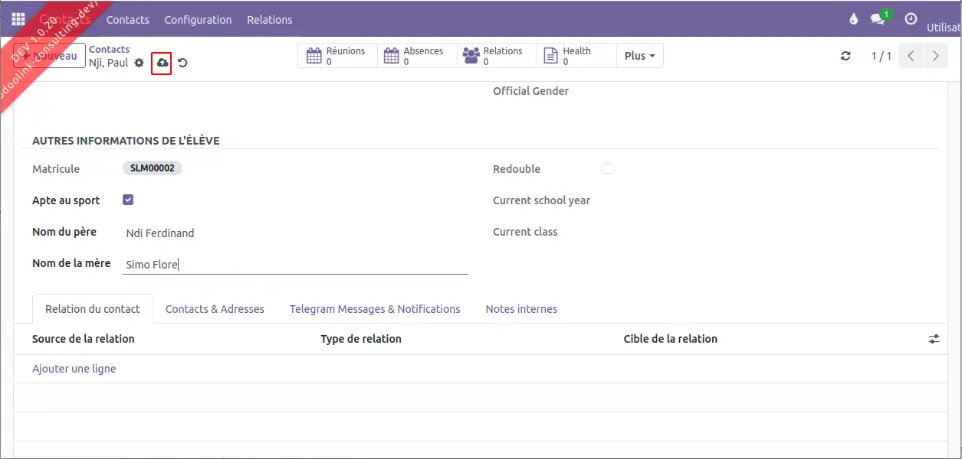Click the cloud save icon
Screen dimensions: 962x459
coord(162,63)
